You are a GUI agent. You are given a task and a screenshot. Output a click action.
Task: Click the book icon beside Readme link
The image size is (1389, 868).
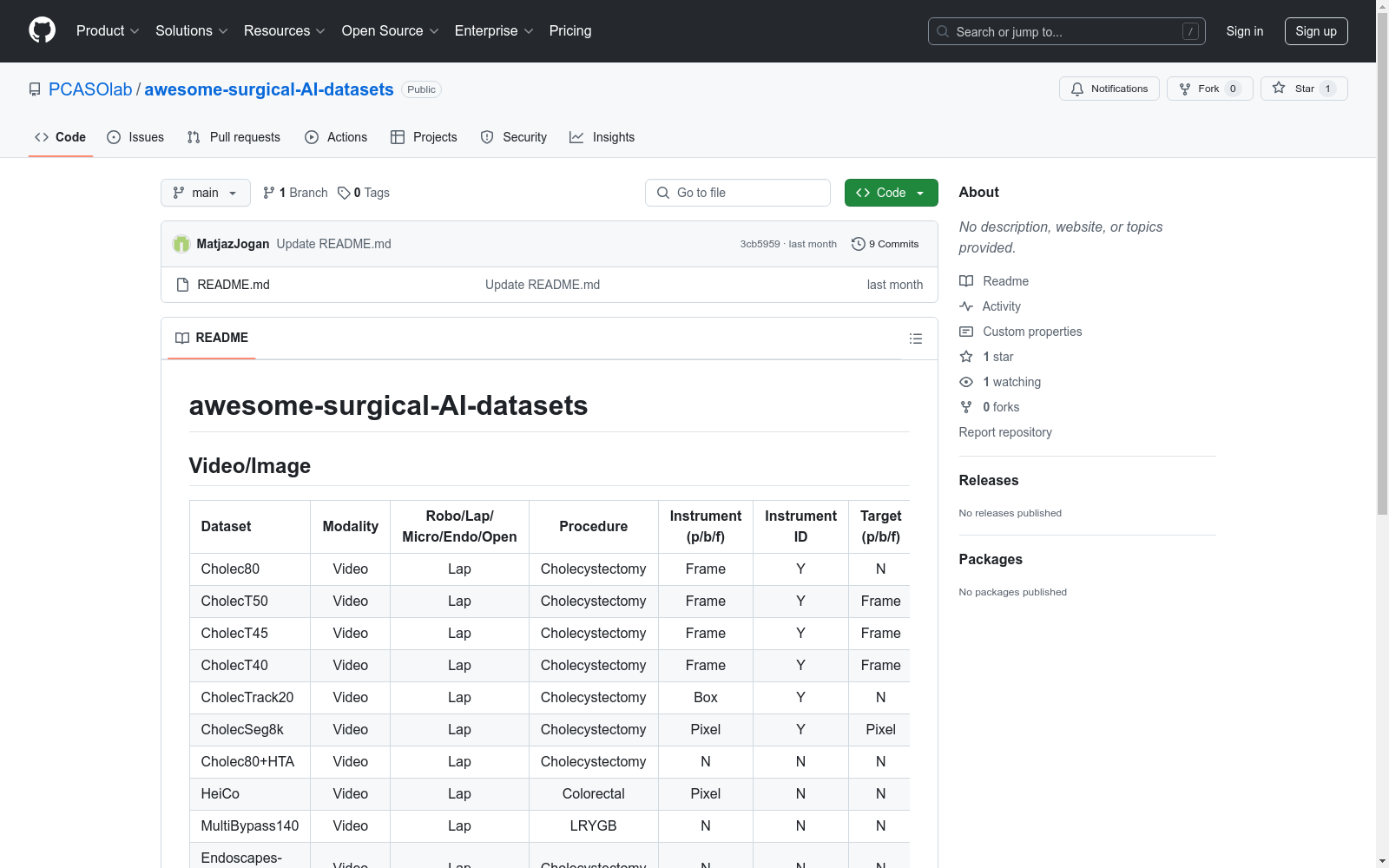(x=966, y=281)
